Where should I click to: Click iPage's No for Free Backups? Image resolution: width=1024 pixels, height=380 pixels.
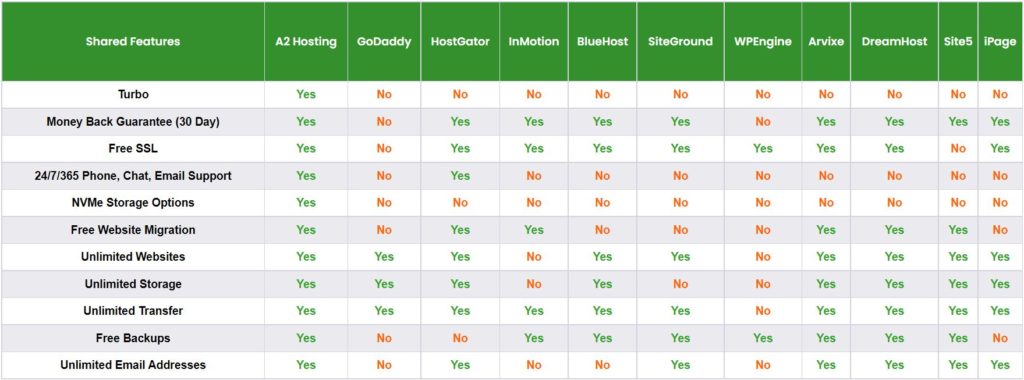click(x=1000, y=338)
